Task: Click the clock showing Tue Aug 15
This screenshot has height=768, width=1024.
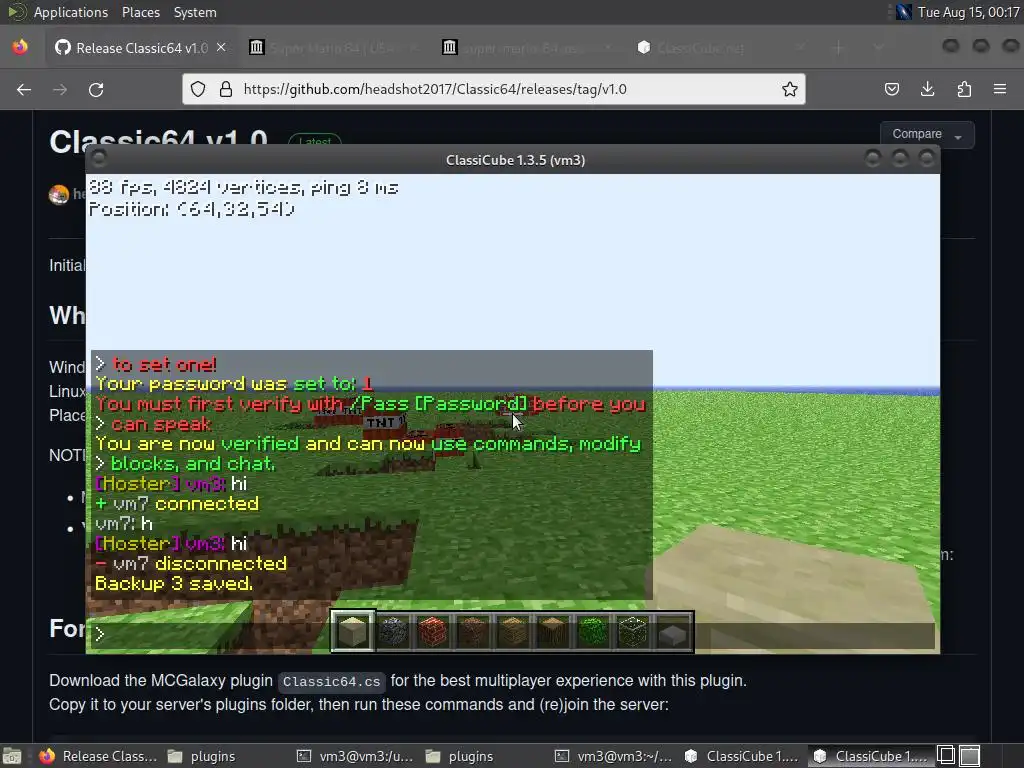Action: click(968, 12)
